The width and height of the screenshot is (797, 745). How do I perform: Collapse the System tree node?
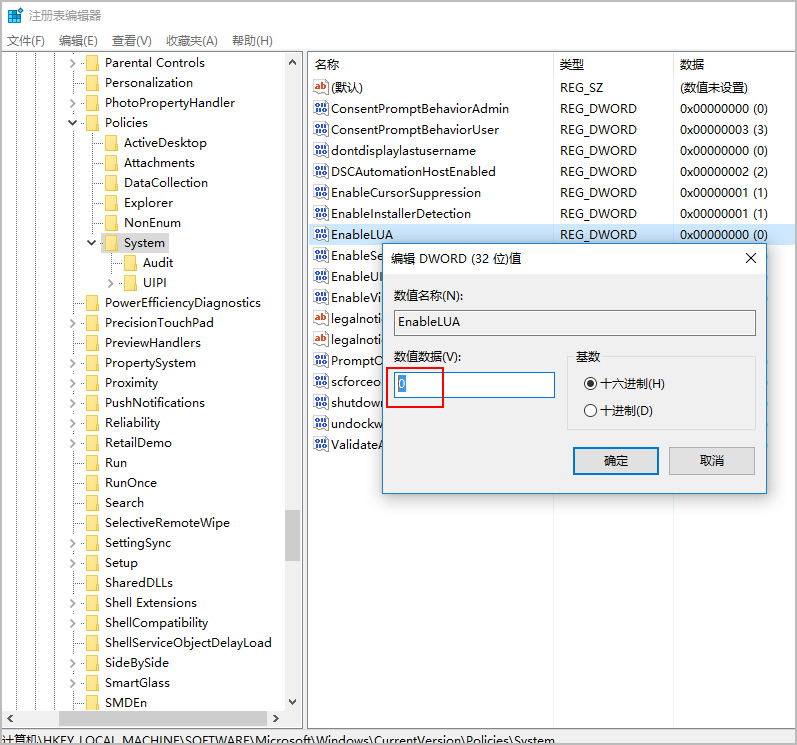tap(92, 243)
